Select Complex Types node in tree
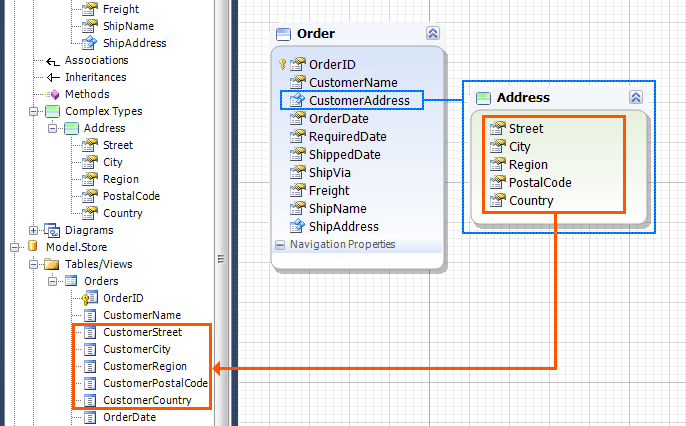This screenshot has width=686, height=426. coord(104,112)
